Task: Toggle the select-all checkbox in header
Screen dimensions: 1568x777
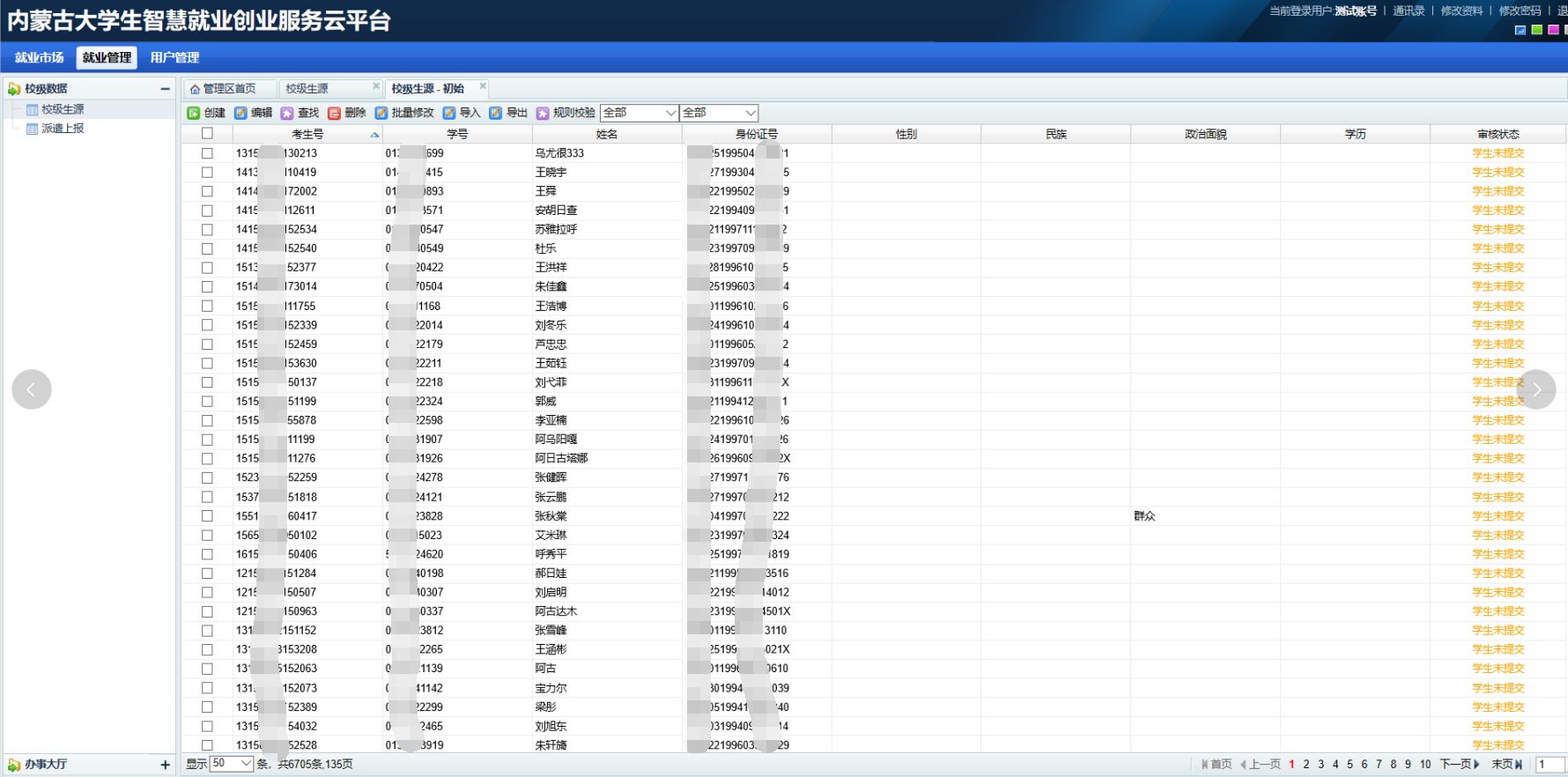Action: click(207, 134)
